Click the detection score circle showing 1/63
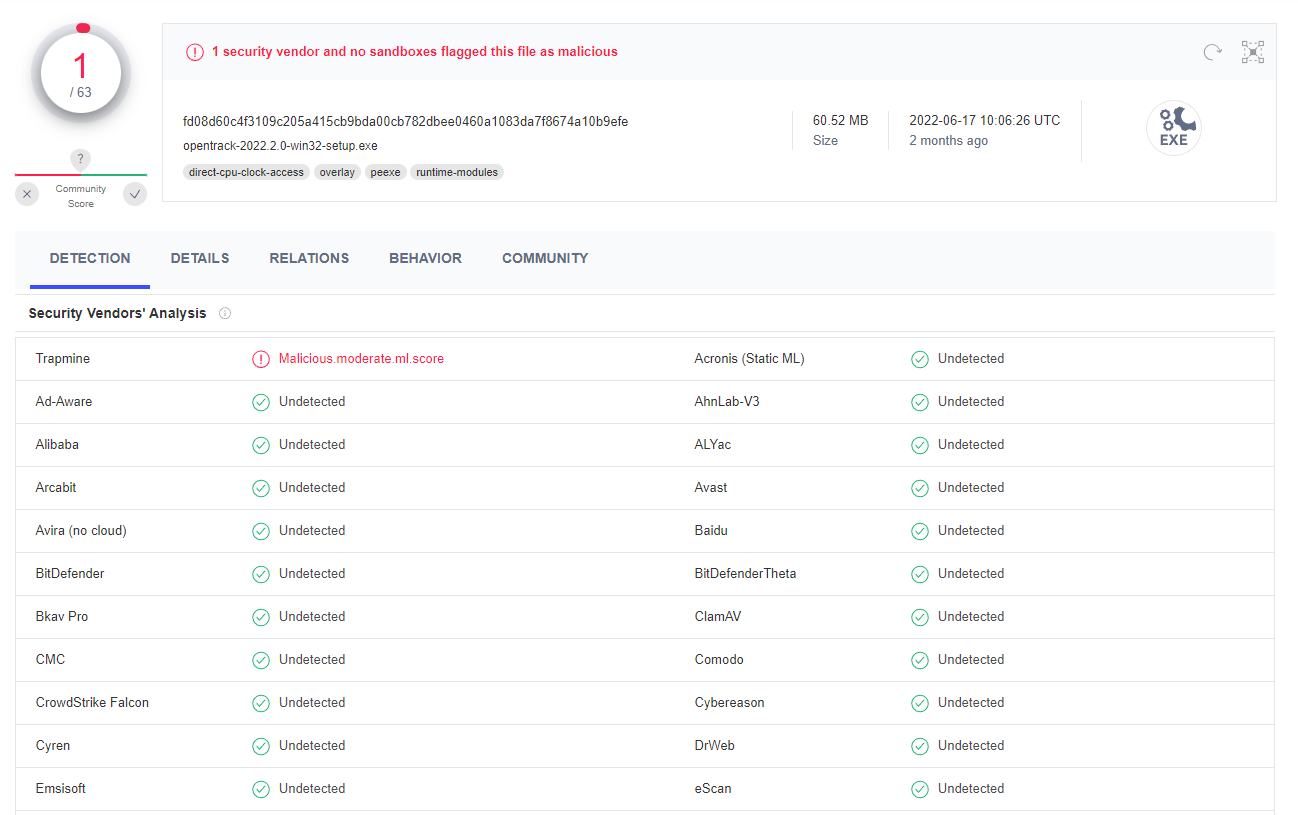The height and width of the screenshot is (815, 1298). (x=80, y=72)
